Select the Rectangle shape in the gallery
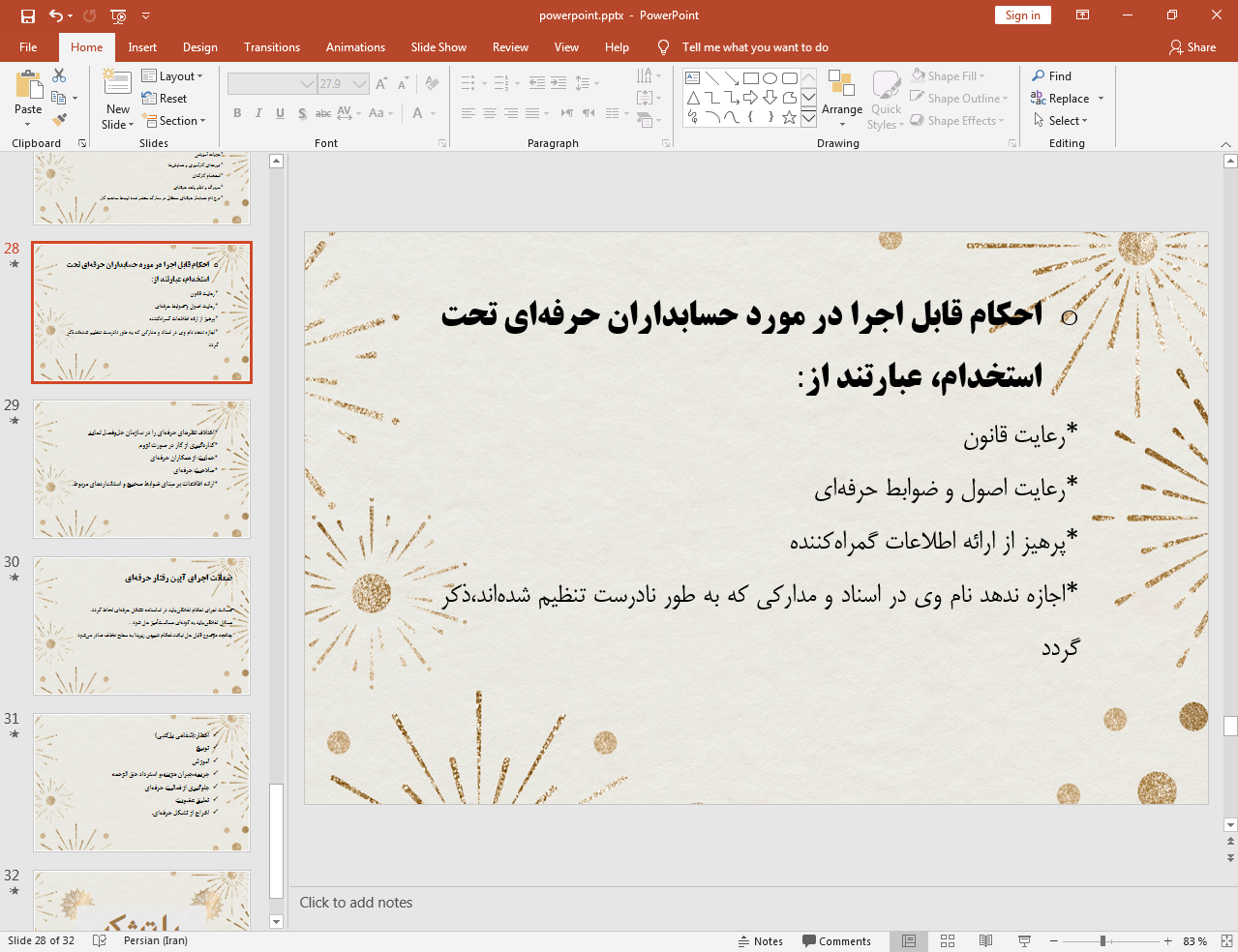This screenshot has width=1238, height=952. [751, 78]
